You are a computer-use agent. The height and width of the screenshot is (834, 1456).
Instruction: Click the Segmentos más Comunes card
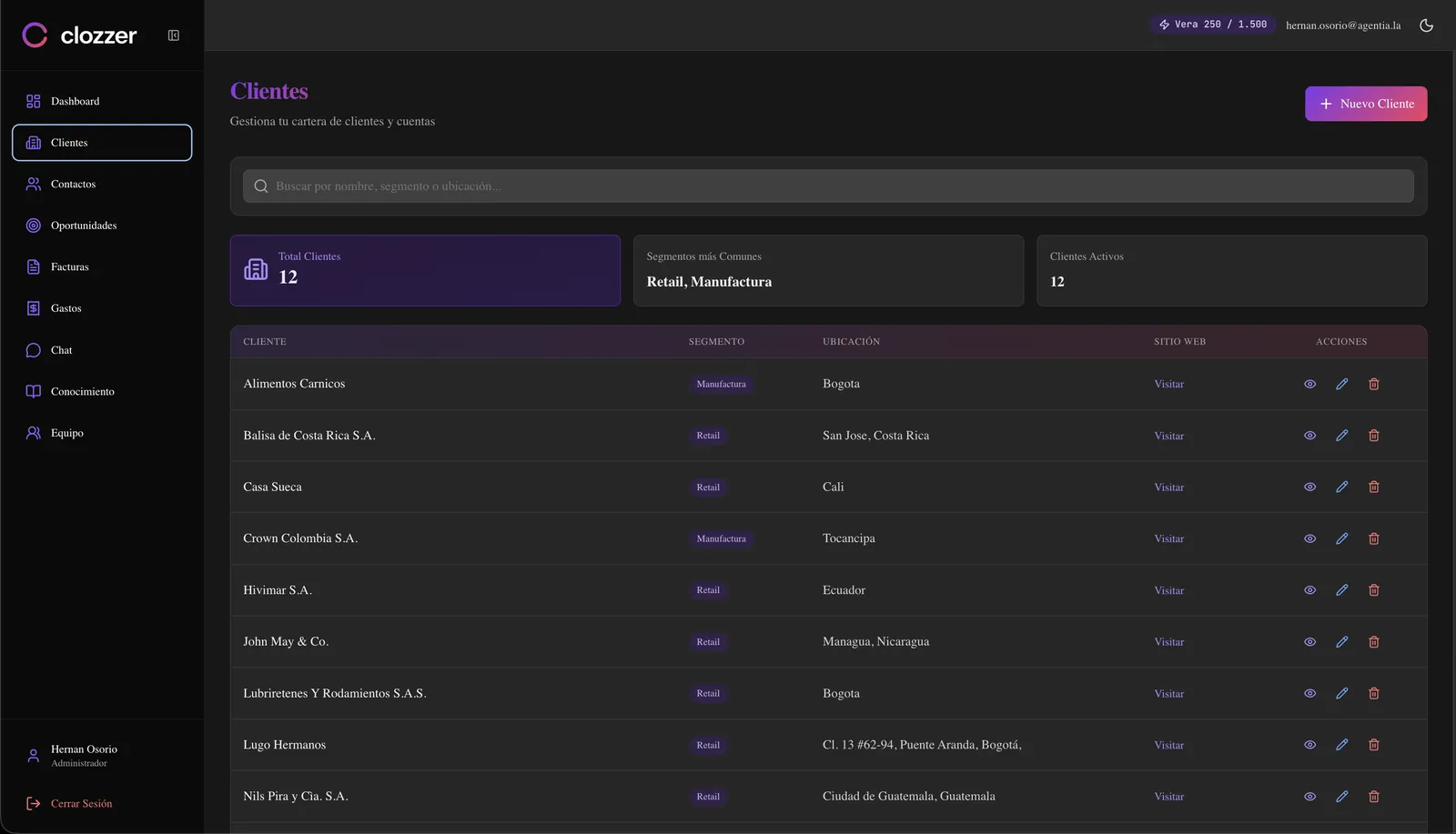pos(828,271)
